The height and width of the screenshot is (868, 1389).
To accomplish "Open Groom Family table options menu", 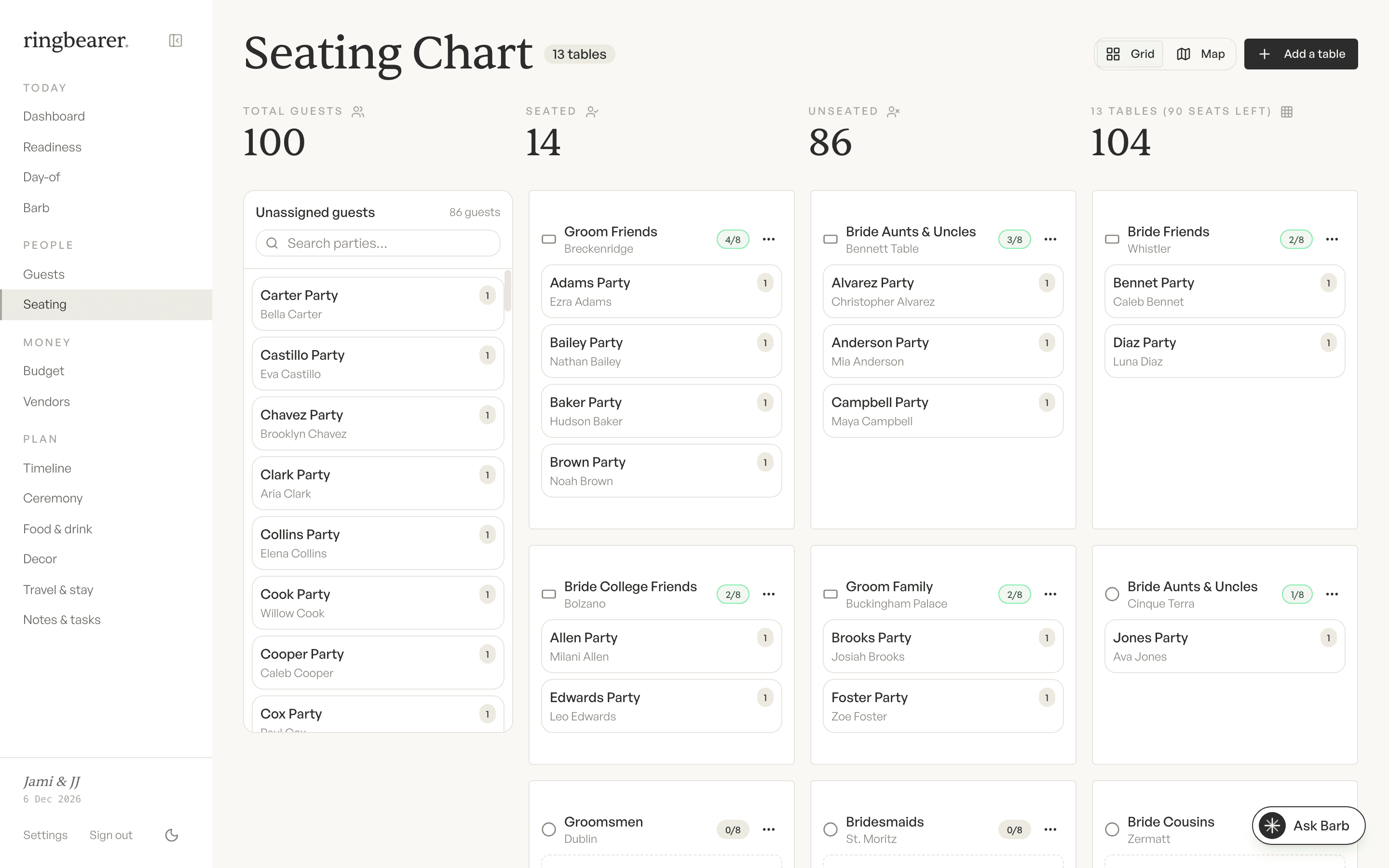I will click(1050, 594).
